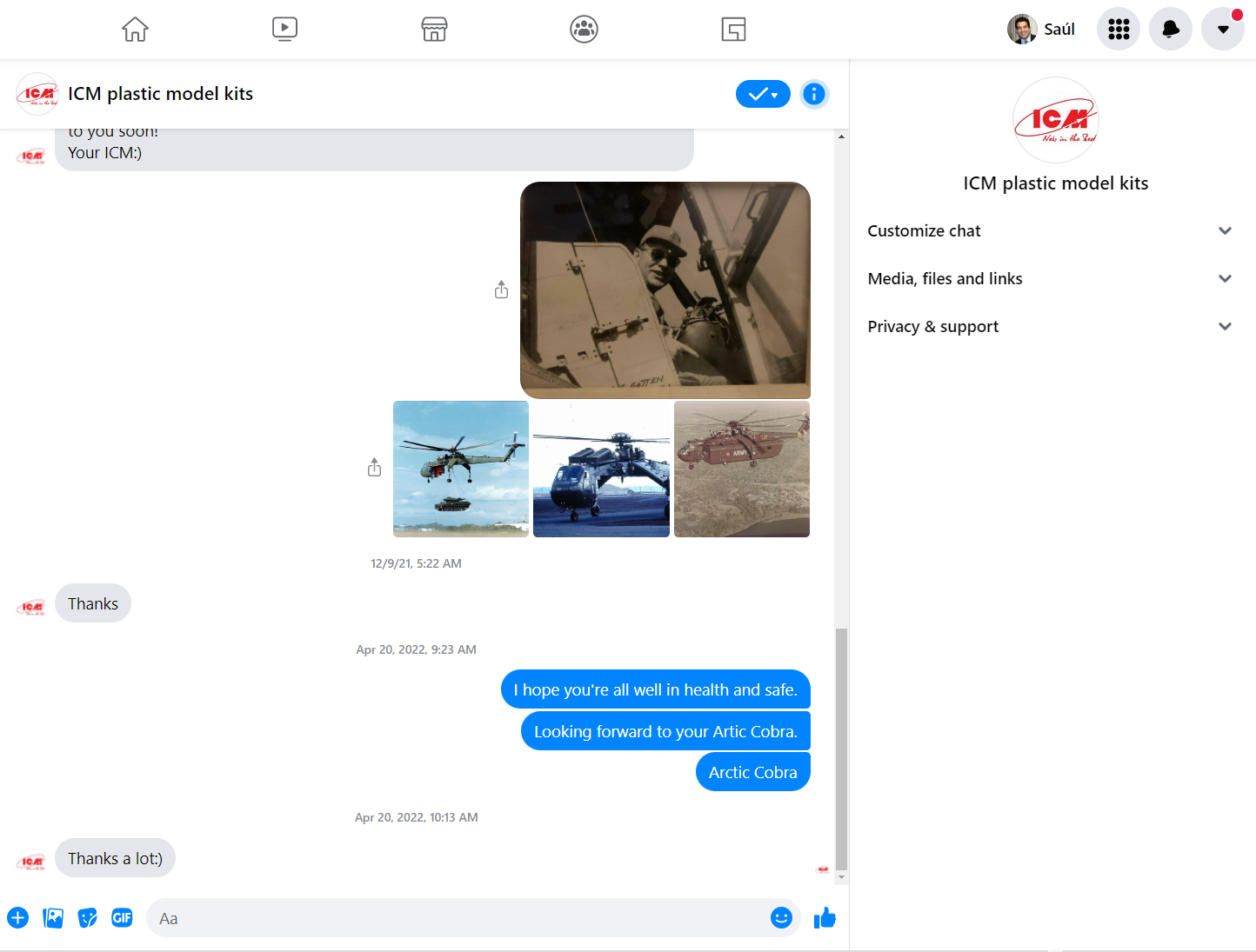Toggle the conversation info panel

814,94
